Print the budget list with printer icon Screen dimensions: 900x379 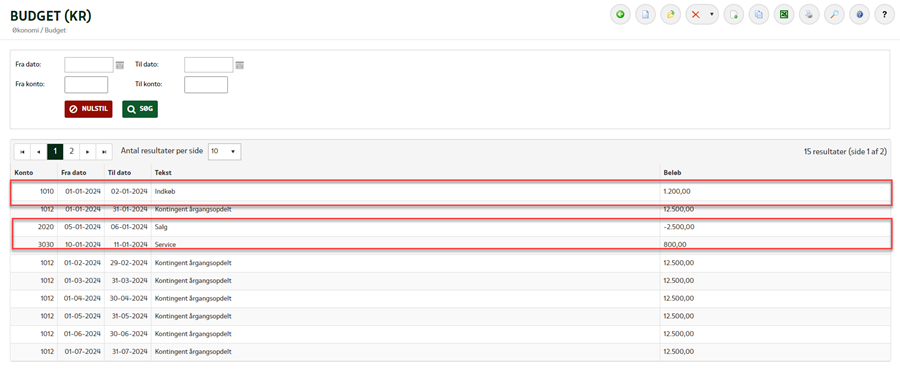click(x=808, y=14)
